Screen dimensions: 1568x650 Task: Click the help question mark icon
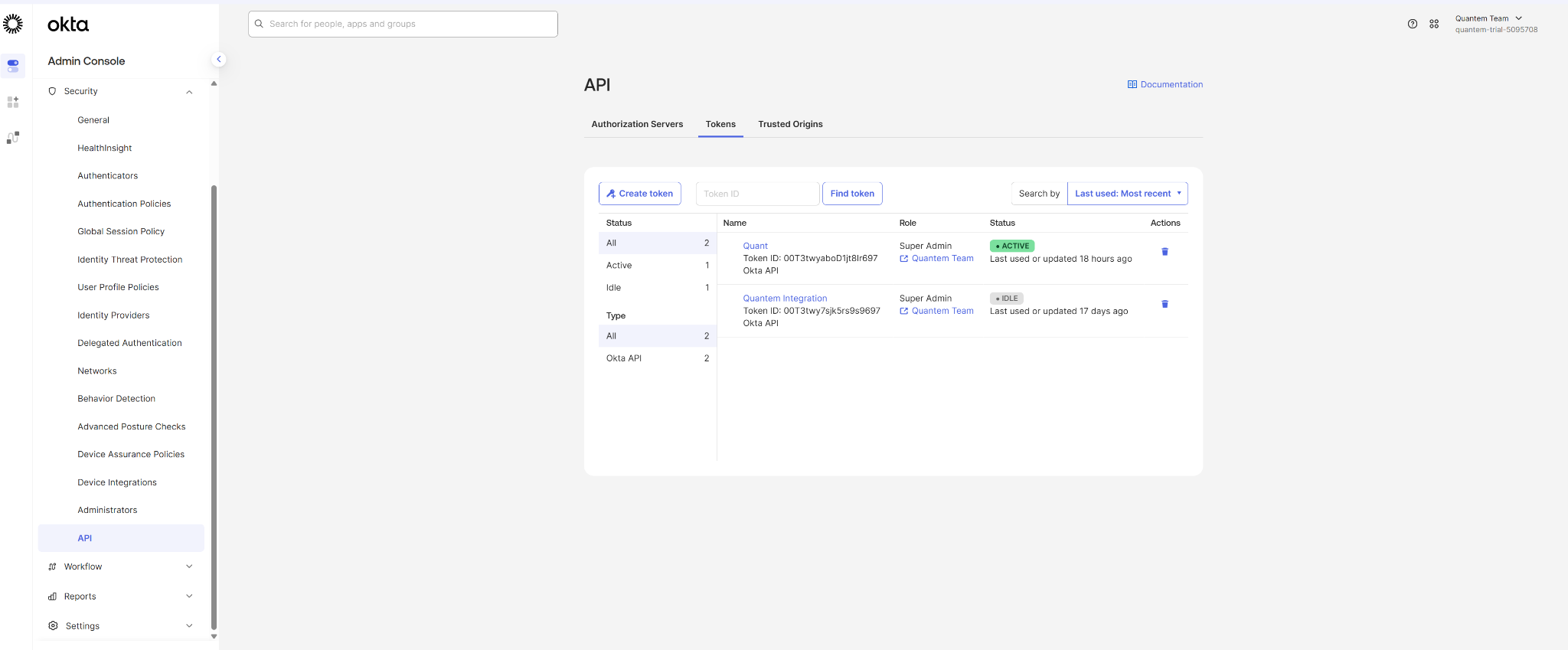point(1412,24)
